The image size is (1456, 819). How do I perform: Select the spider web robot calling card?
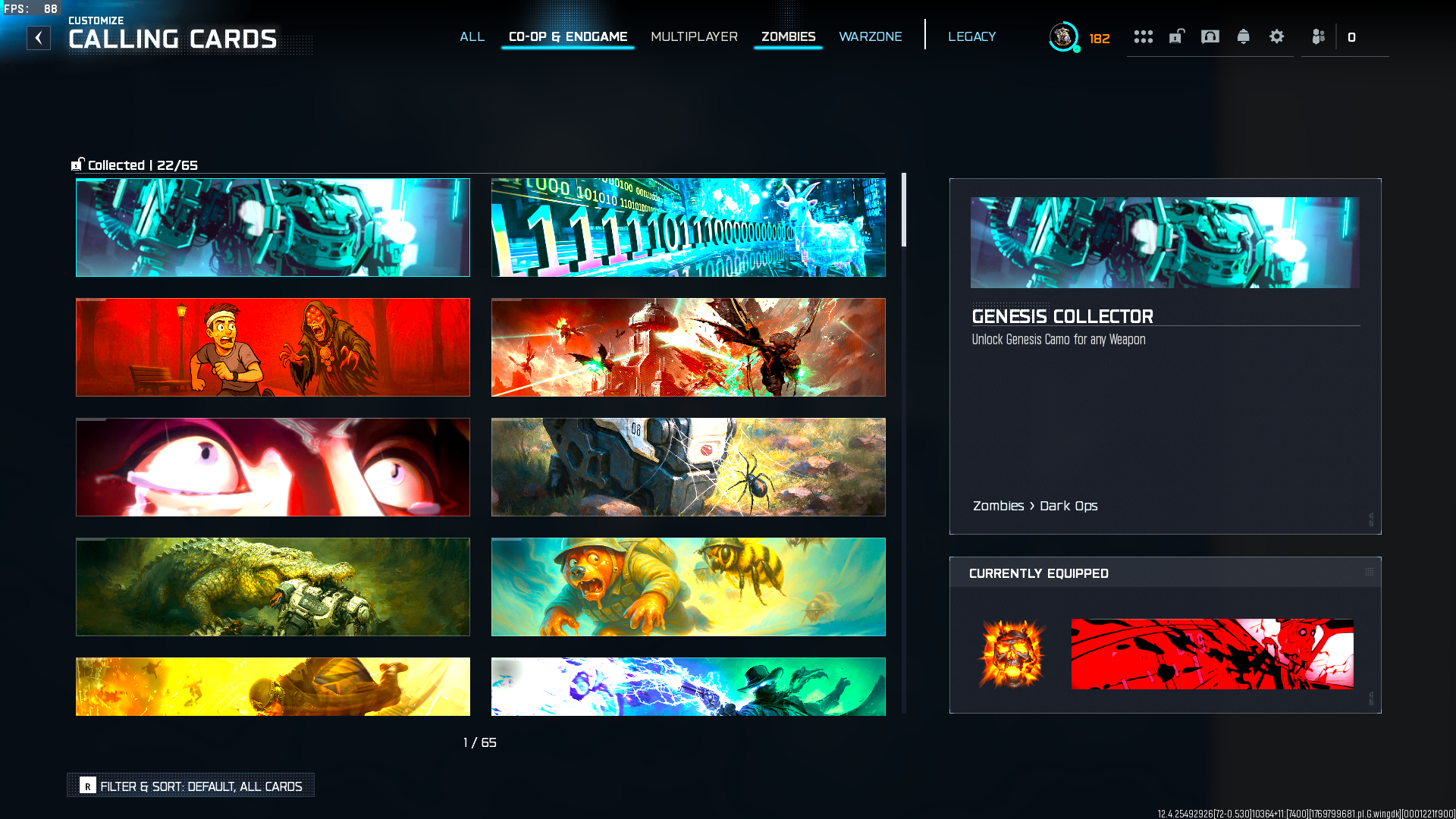point(689,467)
